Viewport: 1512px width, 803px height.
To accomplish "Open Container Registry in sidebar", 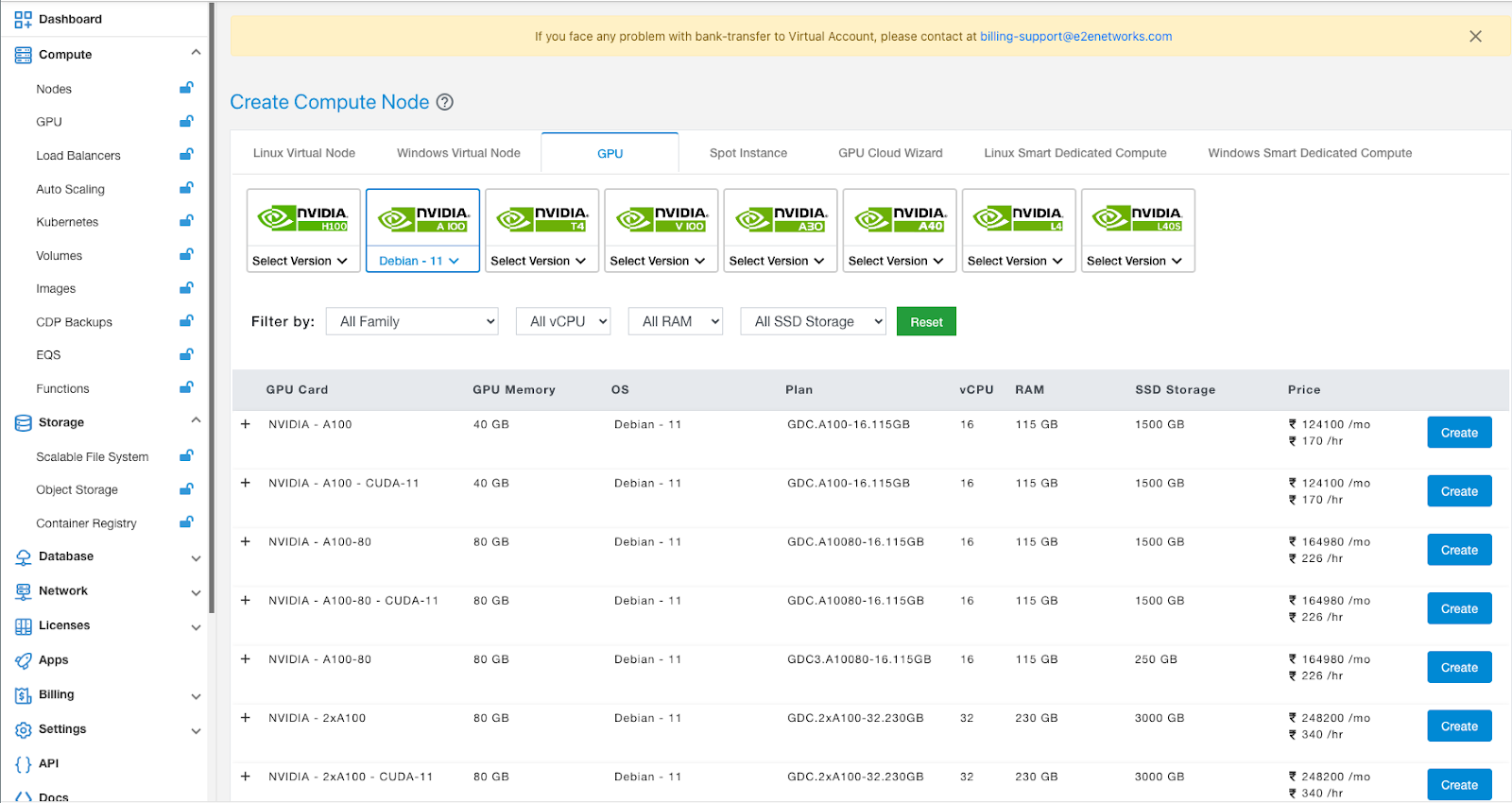I will click(x=86, y=523).
